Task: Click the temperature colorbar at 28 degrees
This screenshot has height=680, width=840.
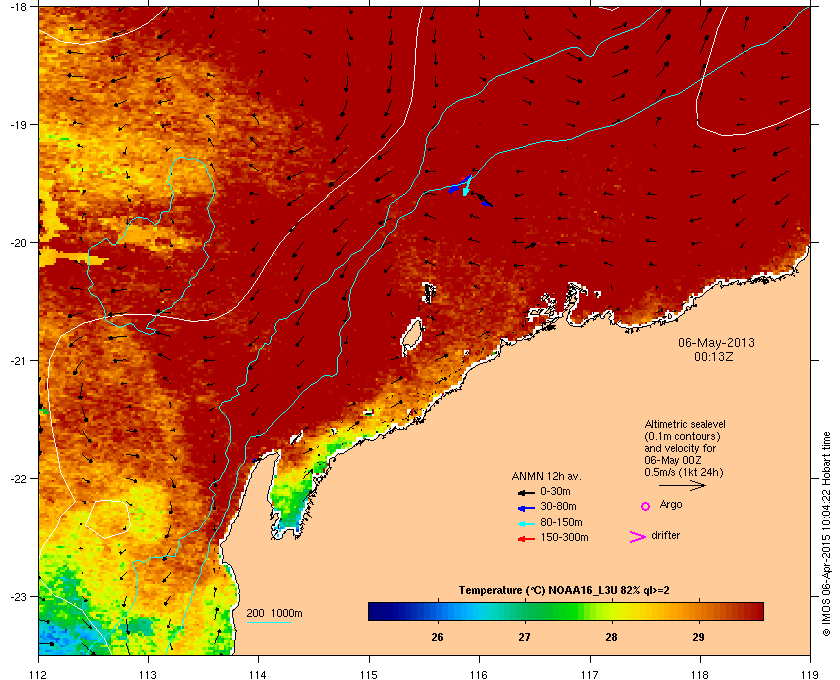Action: pyautogui.click(x=611, y=611)
